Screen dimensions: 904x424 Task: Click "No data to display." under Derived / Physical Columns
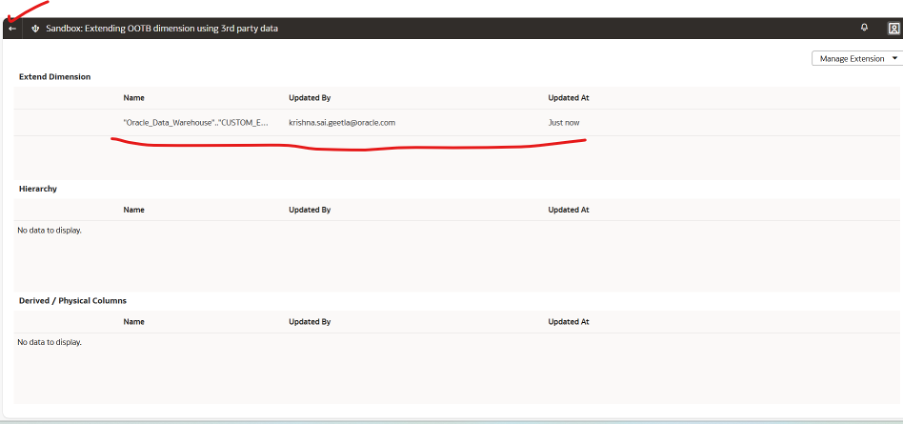coord(50,342)
